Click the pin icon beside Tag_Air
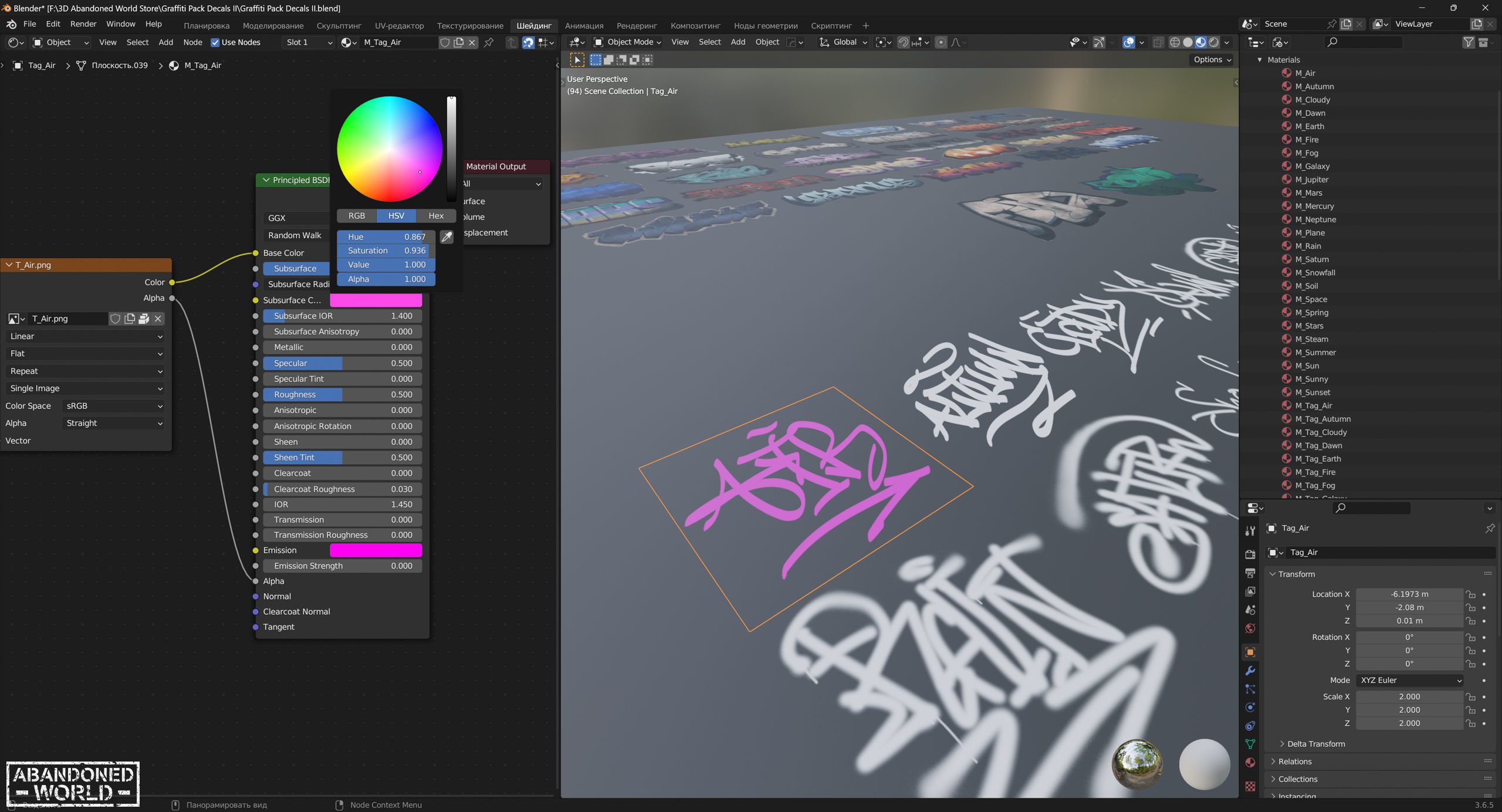This screenshot has height=812, width=1502. coord(1489,528)
